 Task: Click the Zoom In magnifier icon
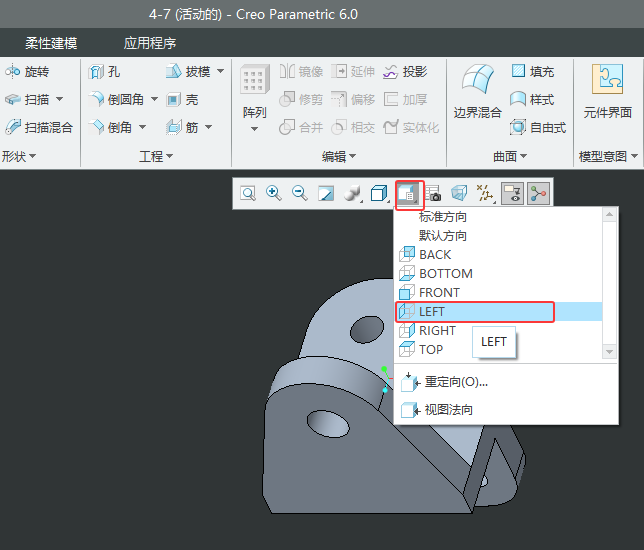(x=274, y=193)
